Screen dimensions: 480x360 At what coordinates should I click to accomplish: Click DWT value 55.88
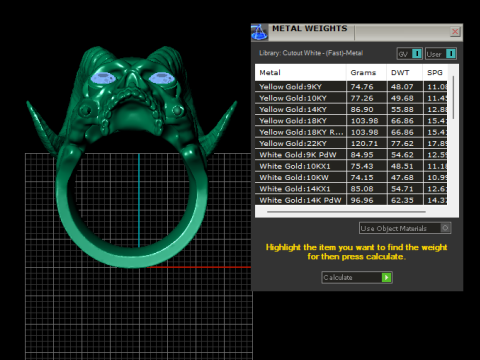click(x=402, y=109)
